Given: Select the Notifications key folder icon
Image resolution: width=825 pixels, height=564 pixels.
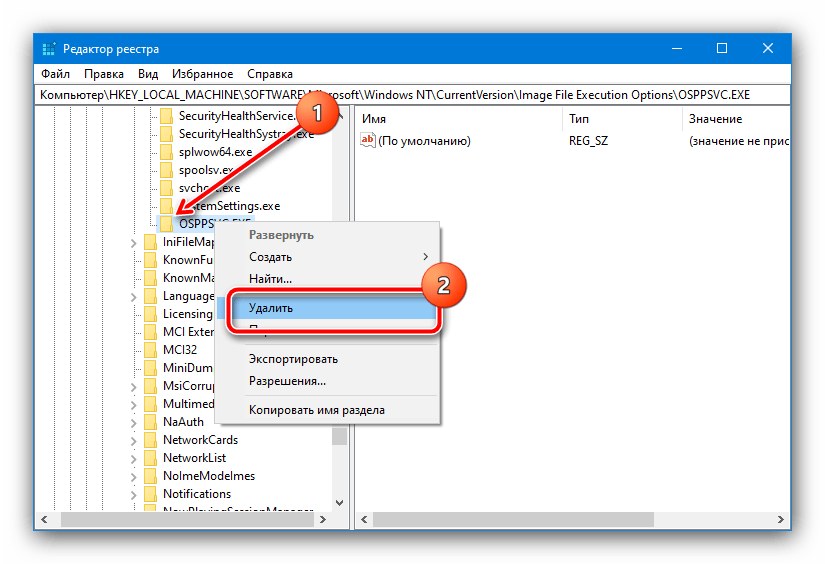Looking at the screenshot, I should click(x=151, y=494).
